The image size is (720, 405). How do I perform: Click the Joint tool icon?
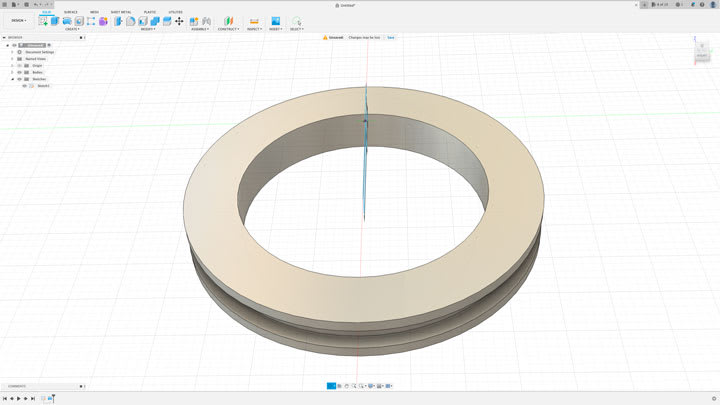[207, 21]
